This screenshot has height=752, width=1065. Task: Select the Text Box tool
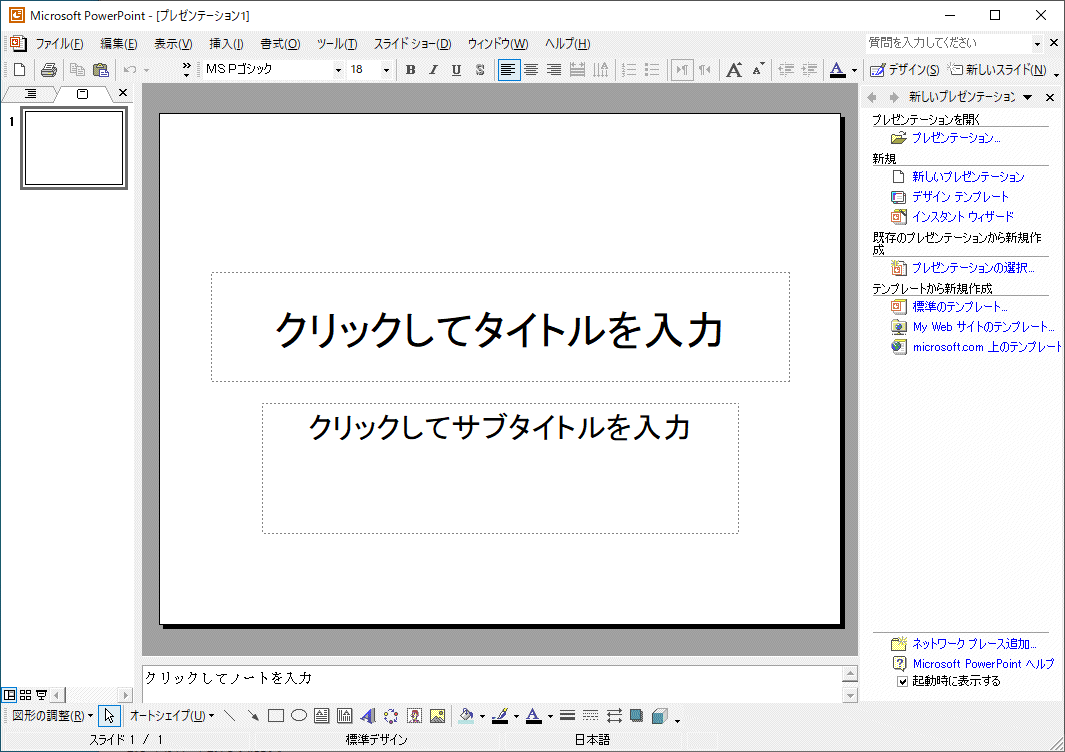(320, 715)
